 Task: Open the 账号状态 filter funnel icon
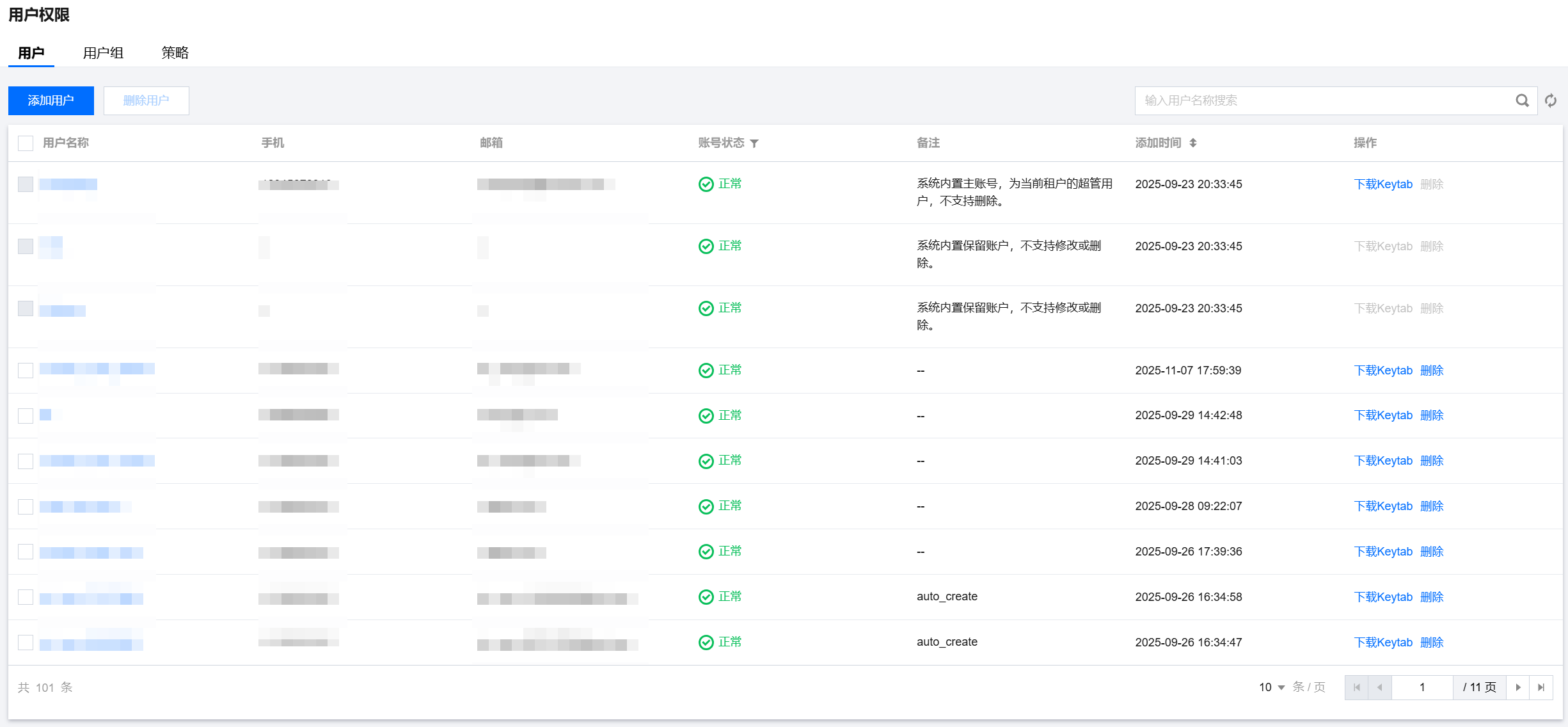click(x=754, y=143)
